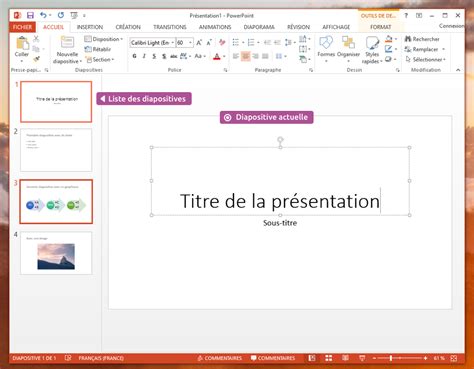This screenshot has height=369, width=474.
Task: Click the Organiser arrange icon
Action: (348, 43)
